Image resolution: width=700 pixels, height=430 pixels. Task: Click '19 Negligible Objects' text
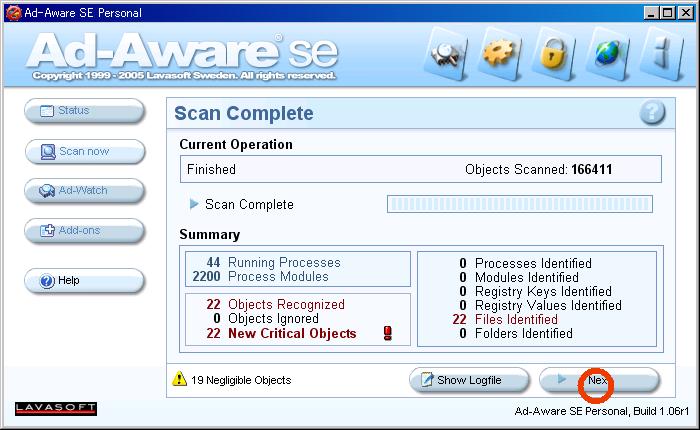pyautogui.click(x=241, y=380)
